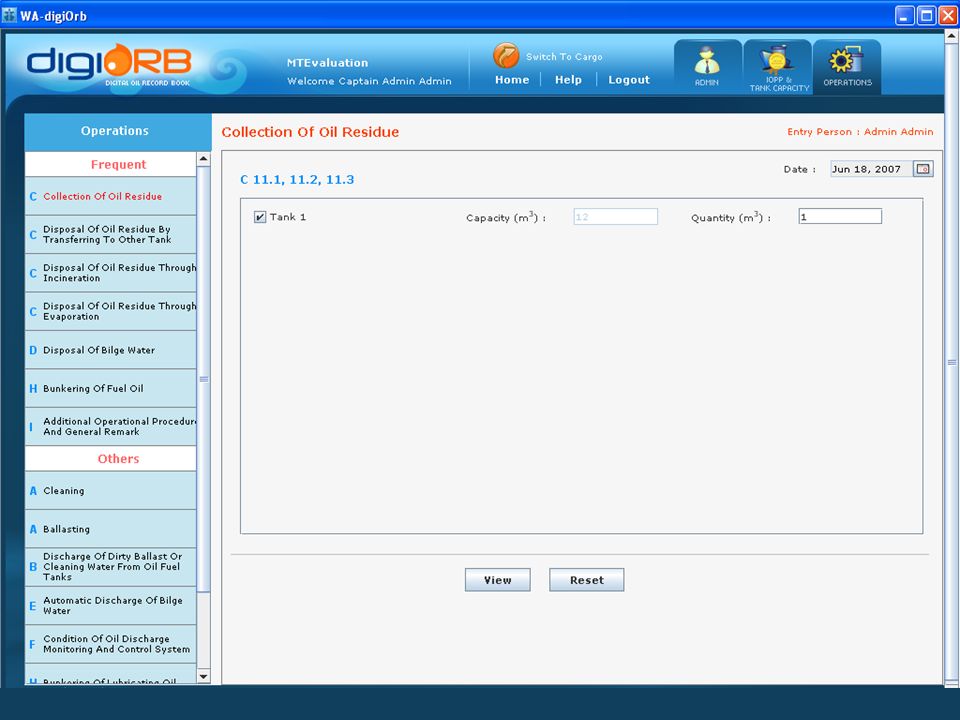Click the Date field showing Jun 18, 2007

(871, 169)
